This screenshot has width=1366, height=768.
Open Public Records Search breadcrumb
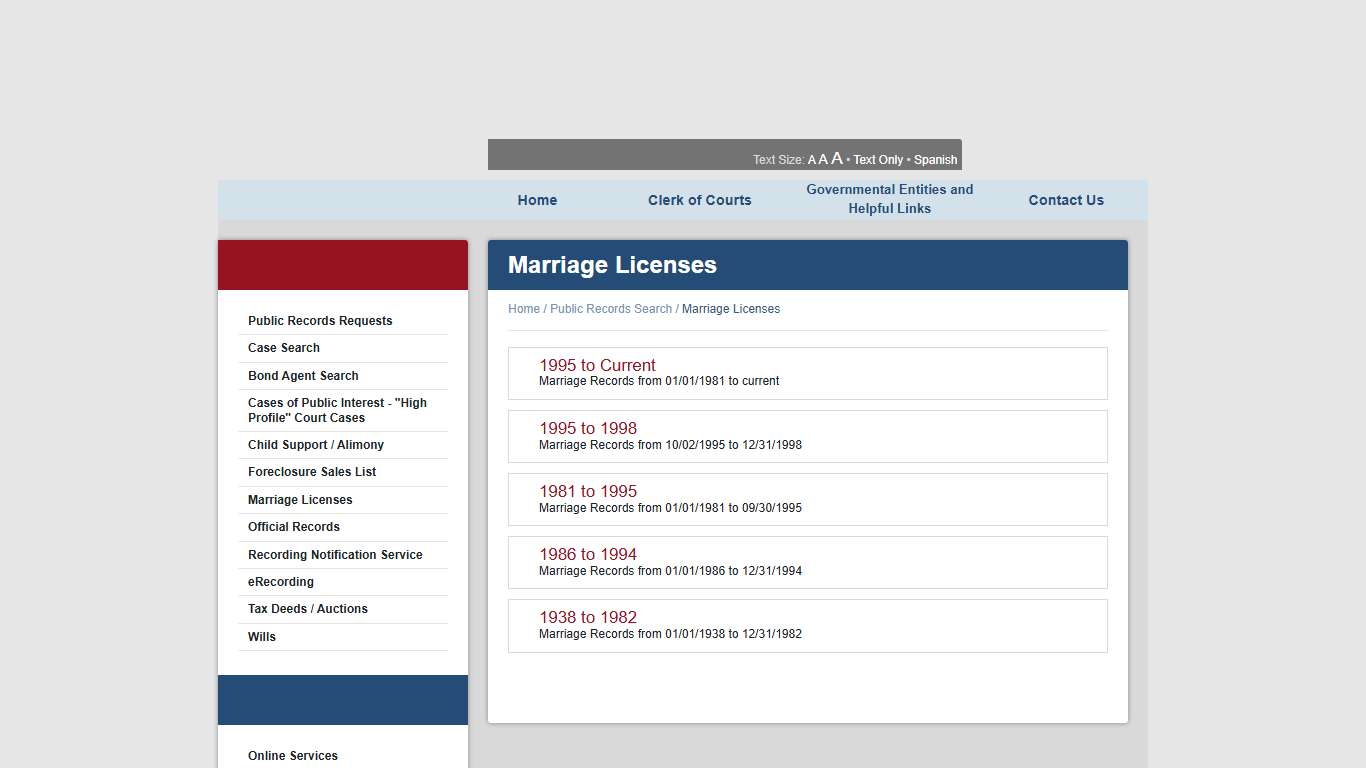tap(612, 308)
